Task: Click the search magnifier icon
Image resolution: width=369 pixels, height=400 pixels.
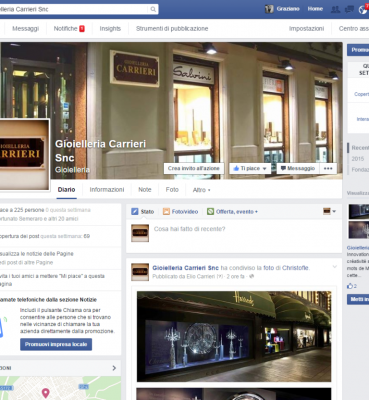Action: click(153, 9)
